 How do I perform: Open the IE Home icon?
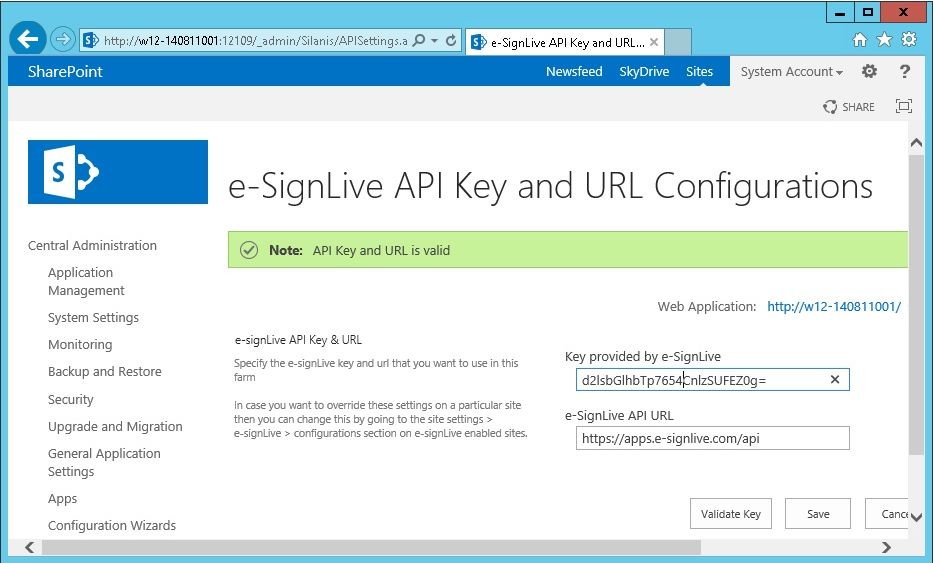pos(860,40)
